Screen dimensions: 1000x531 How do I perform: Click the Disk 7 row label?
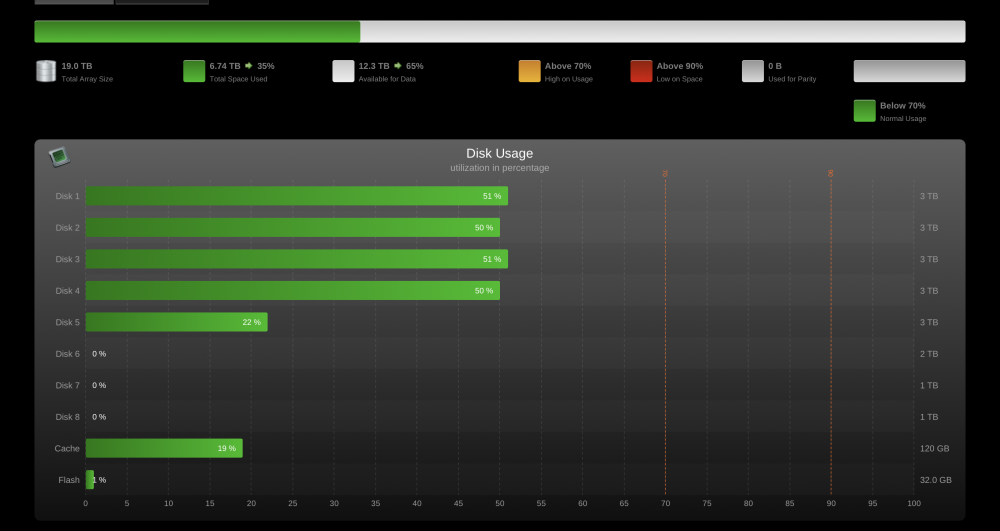click(x=68, y=385)
